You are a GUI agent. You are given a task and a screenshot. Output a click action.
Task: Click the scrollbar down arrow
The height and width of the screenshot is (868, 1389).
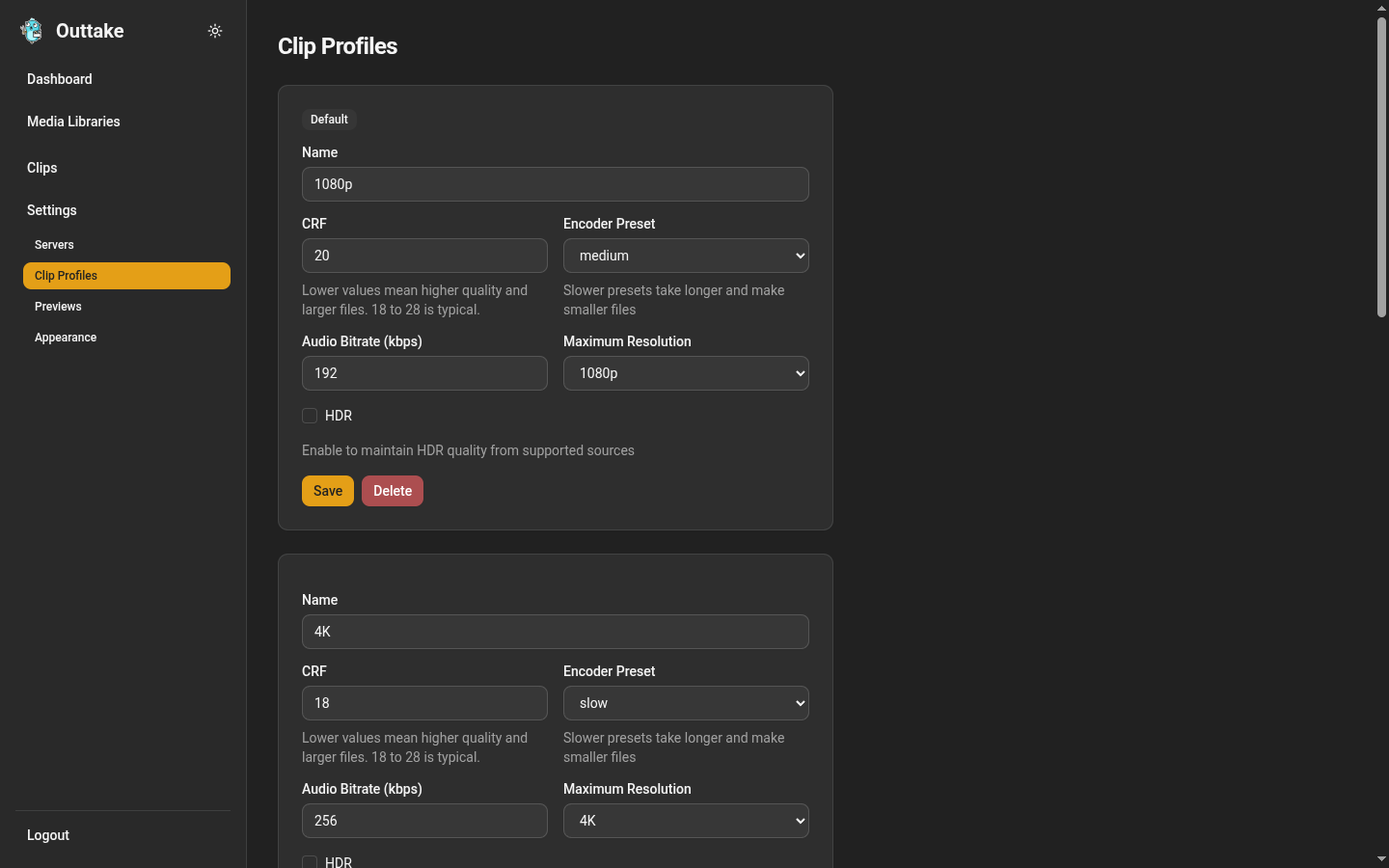(1381, 858)
